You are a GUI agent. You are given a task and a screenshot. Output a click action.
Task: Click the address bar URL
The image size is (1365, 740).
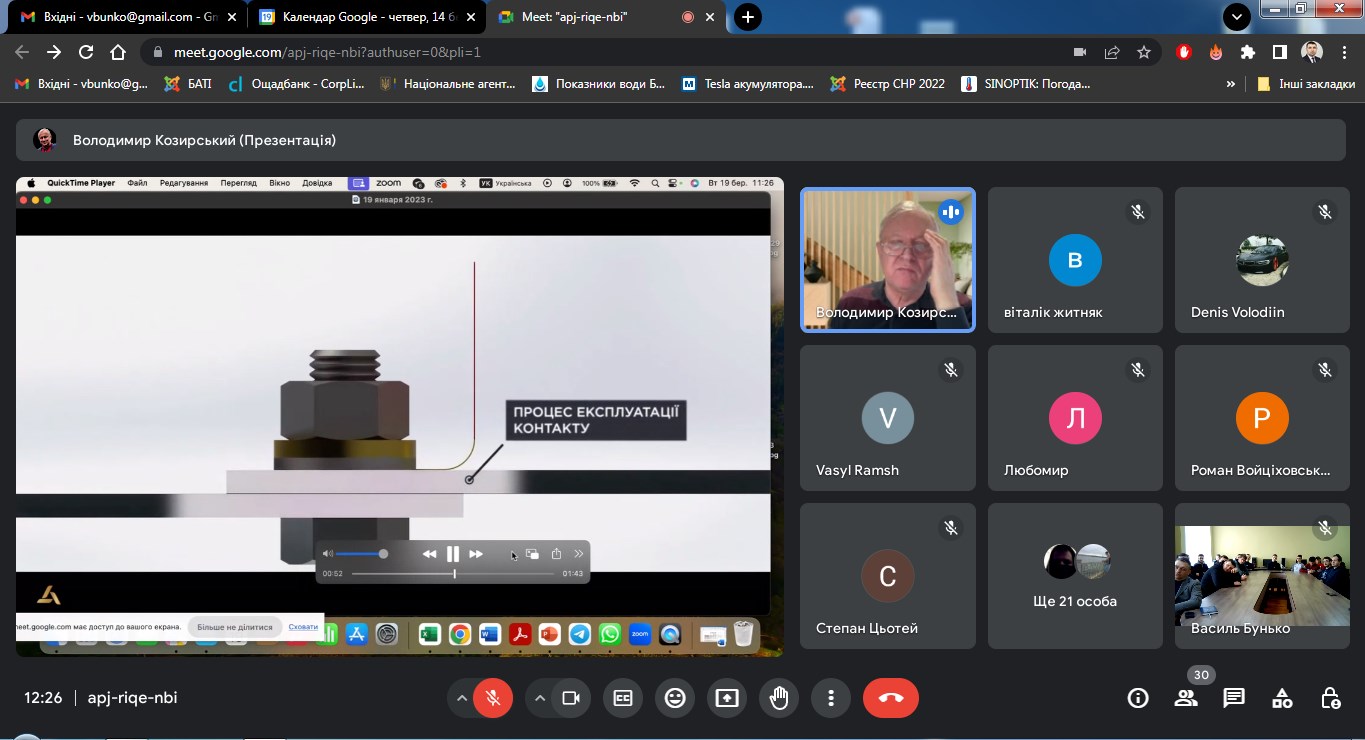327,52
